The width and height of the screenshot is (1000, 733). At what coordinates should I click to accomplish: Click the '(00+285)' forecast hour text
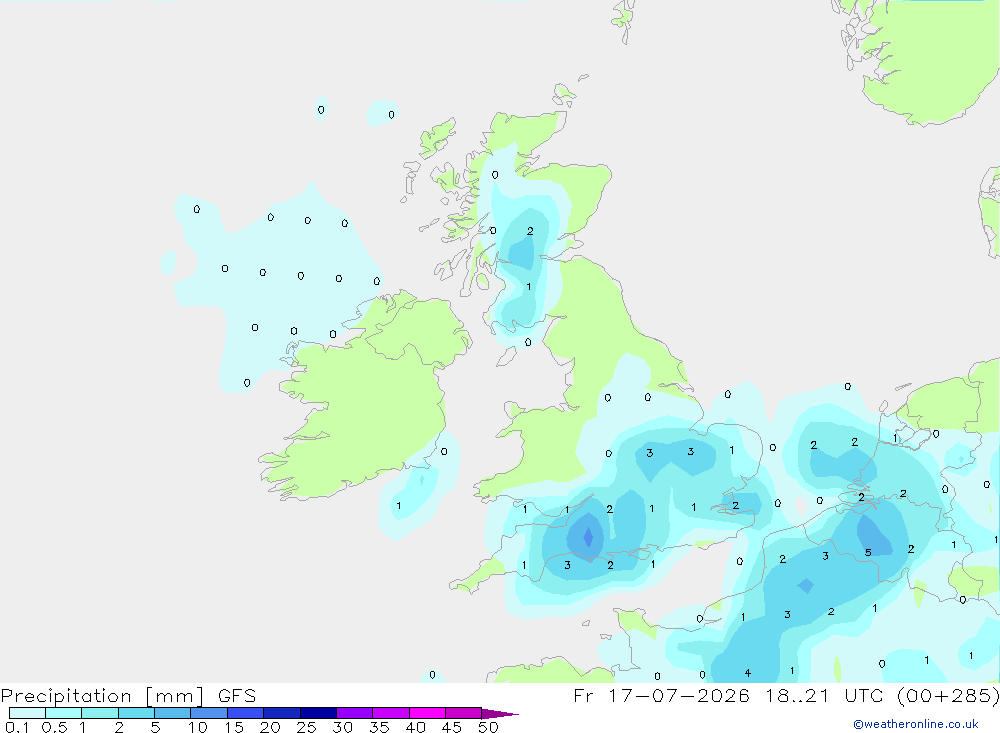[x=948, y=695]
